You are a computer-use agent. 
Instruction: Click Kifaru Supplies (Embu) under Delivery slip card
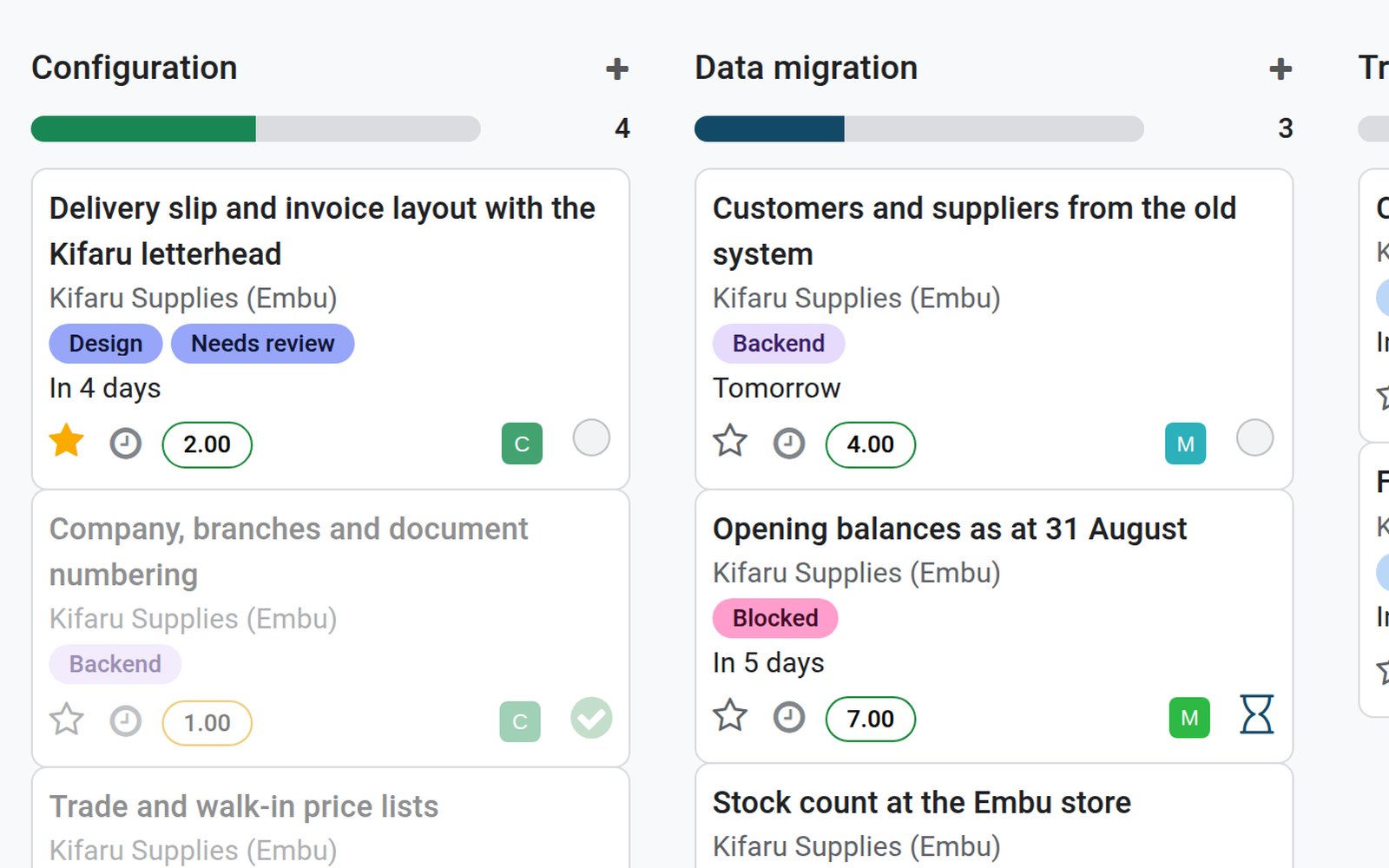194,298
